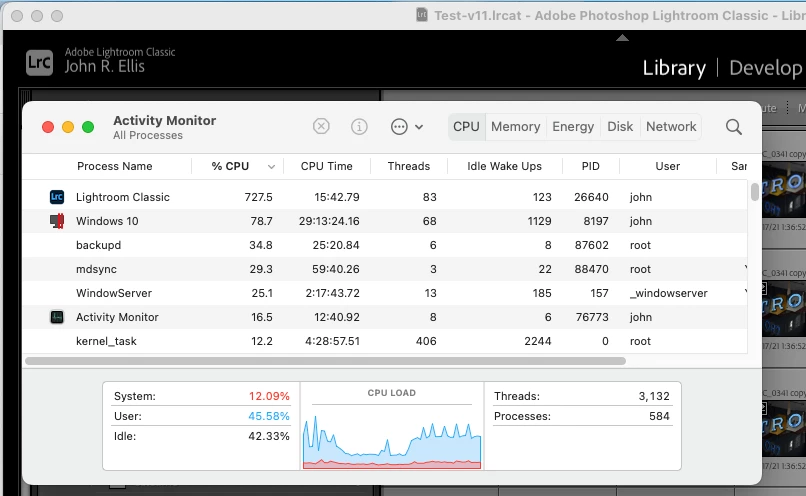Screen dimensions: 806x496
Task: Click the Processes 584 total
Action: coord(659,416)
